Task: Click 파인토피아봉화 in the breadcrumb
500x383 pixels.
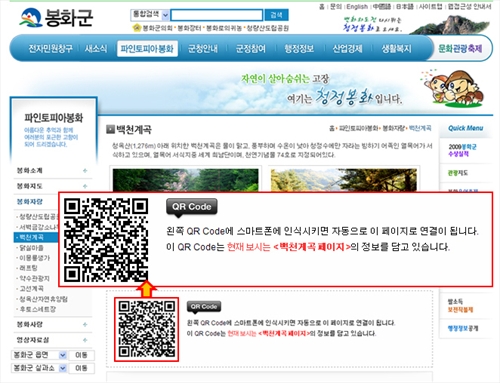Action: coord(359,128)
